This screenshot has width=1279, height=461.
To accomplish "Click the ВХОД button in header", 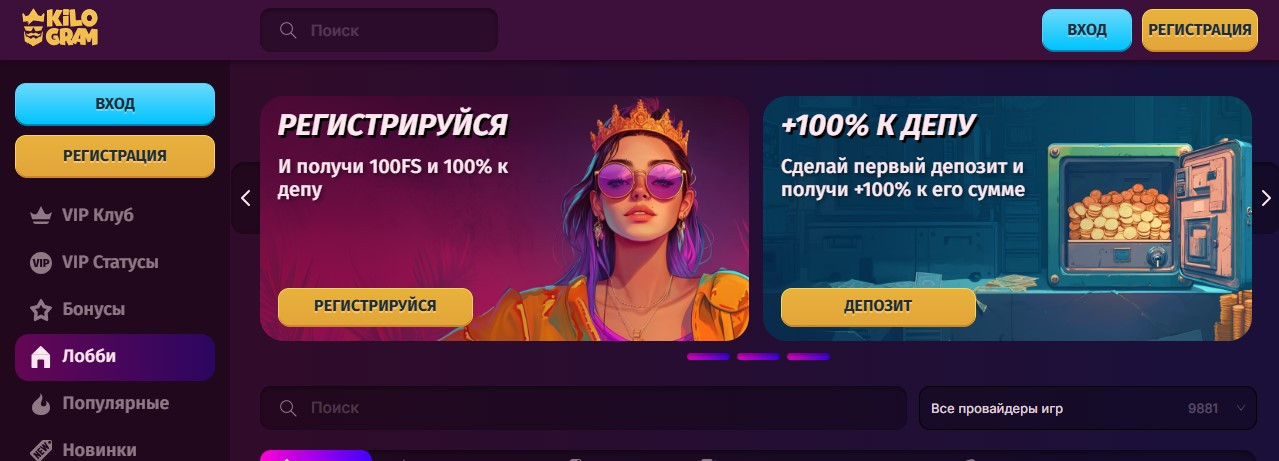I will click(1087, 30).
